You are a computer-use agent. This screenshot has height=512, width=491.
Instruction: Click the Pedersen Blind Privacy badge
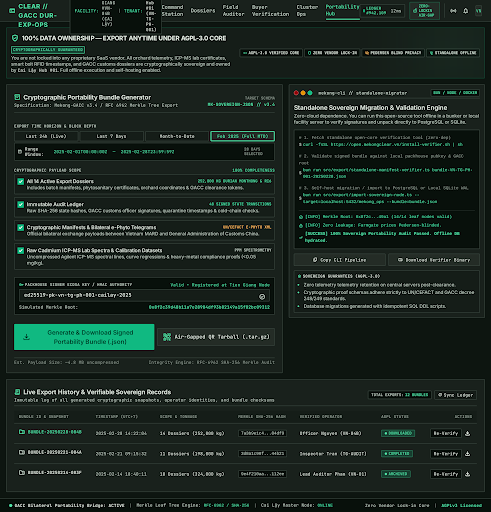pyautogui.click(x=393, y=53)
